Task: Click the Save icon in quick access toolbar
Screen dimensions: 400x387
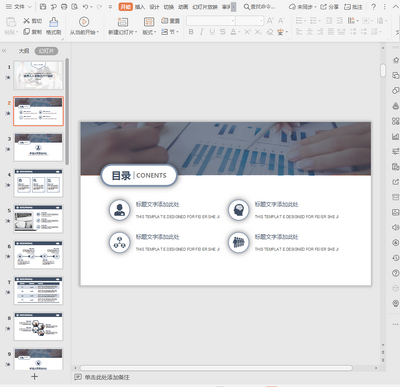Action: tap(43, 6)
